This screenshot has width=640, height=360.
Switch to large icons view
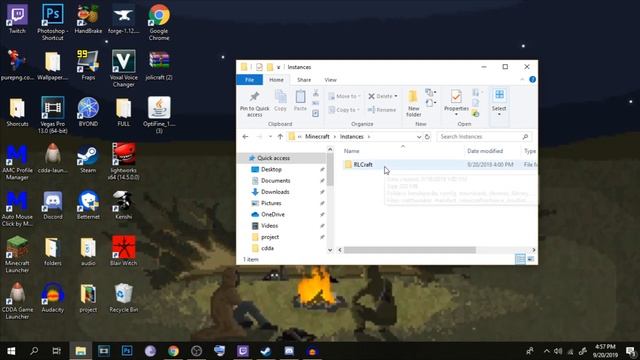(531, 259)
